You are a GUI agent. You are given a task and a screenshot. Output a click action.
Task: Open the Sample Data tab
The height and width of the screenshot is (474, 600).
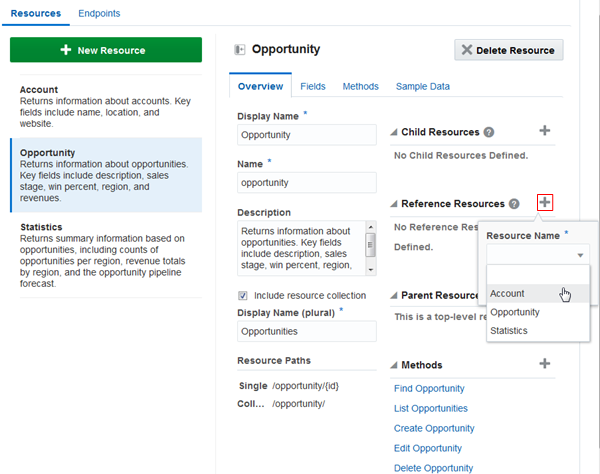(422, 87)
